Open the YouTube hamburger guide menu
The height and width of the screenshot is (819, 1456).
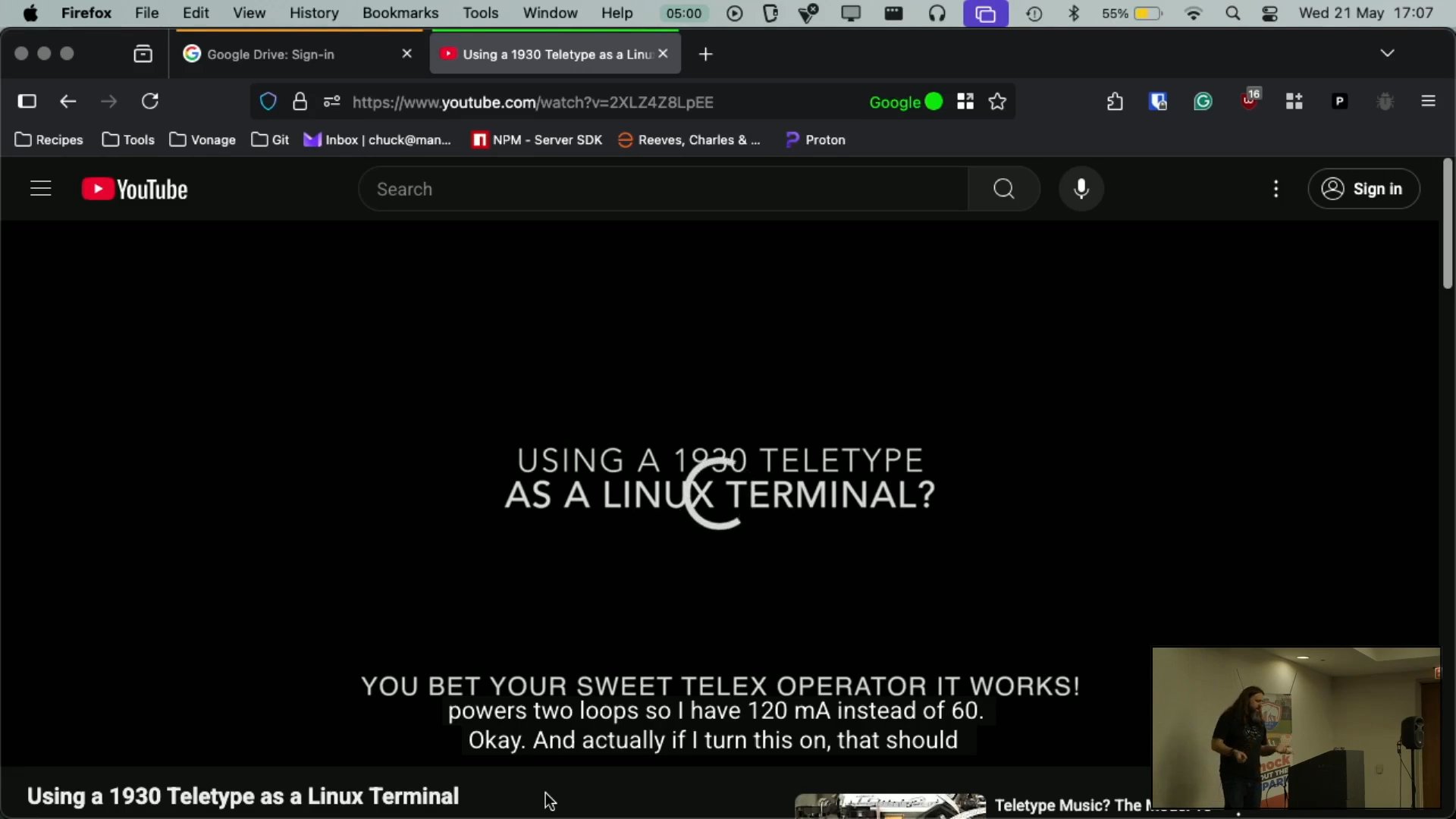click(x=41, y=189)
